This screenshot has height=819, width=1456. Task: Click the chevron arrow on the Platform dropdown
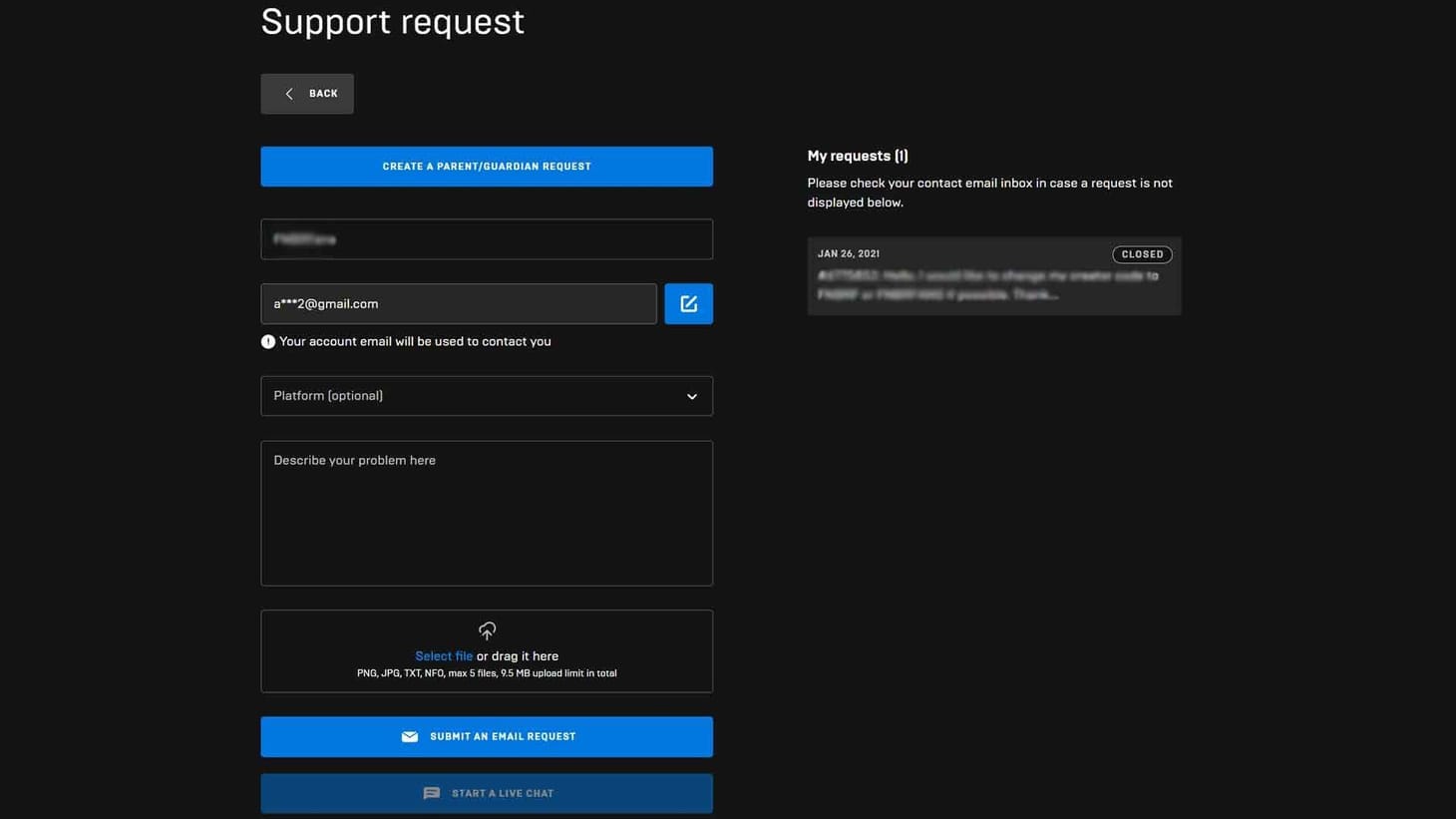click(x=690, y=395)
